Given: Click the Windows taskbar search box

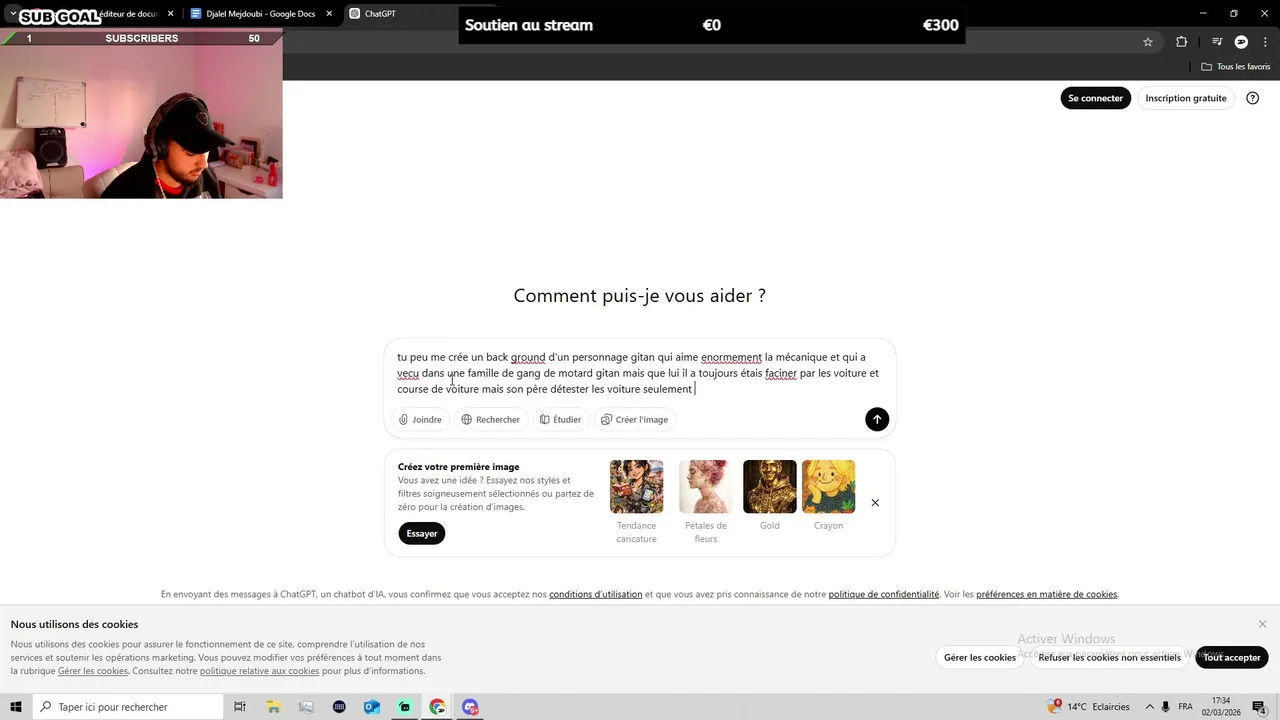Looking at the screenshot, I should click(128, 707).
